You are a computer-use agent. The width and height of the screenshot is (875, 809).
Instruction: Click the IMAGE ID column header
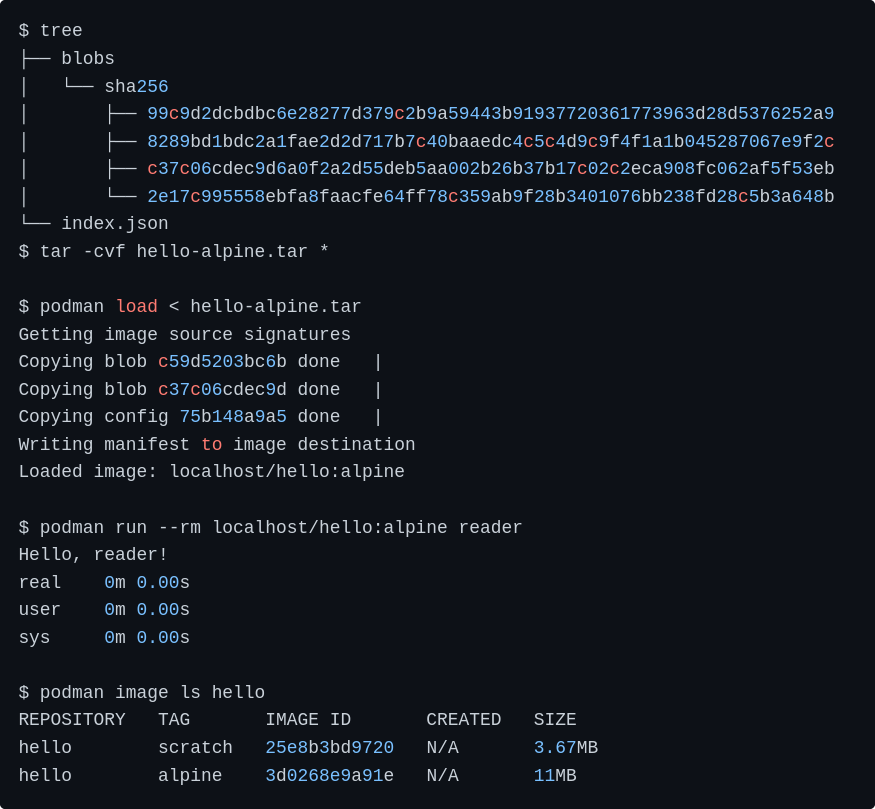click(x=308, y=720)
